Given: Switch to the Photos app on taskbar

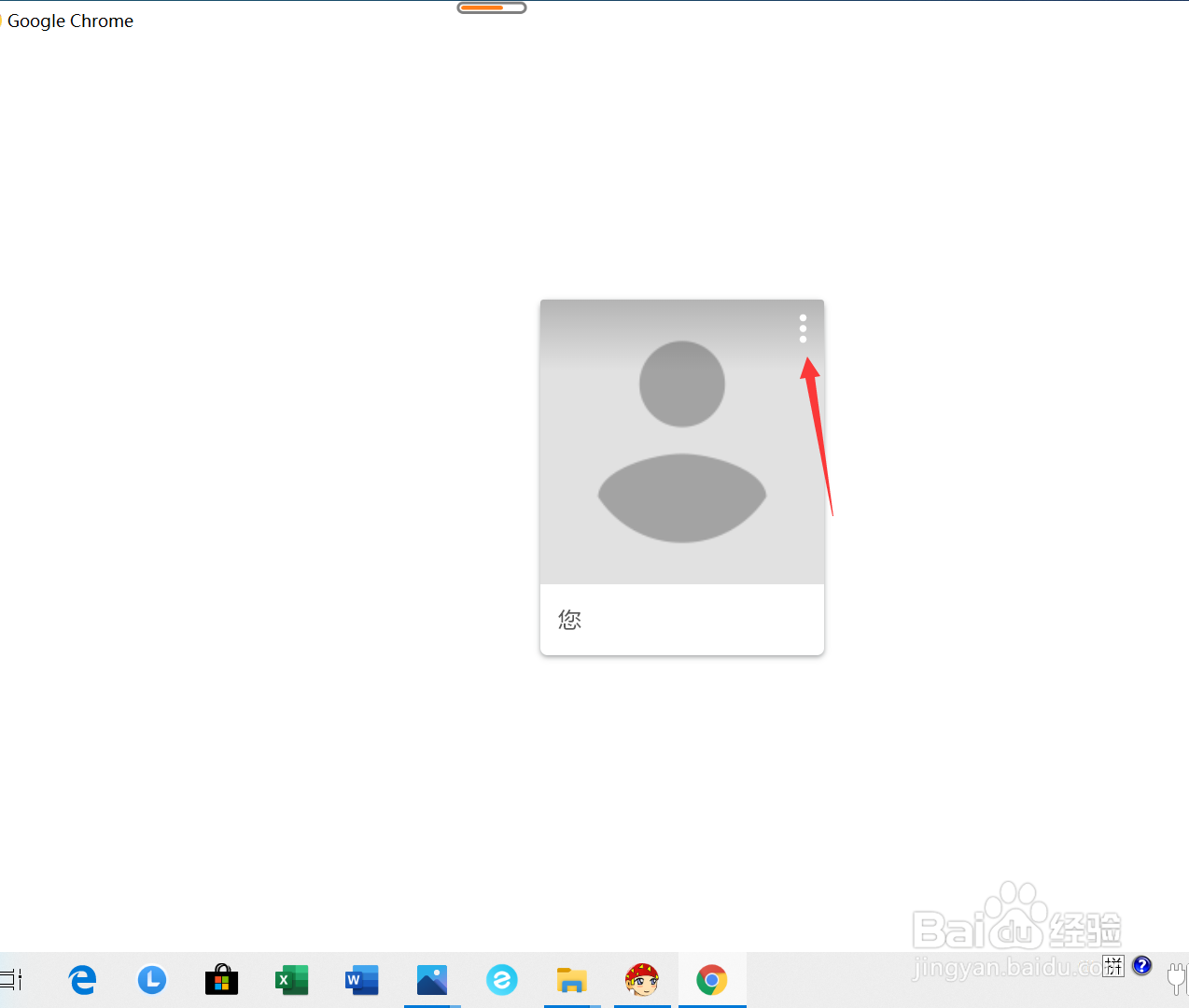Looking at the screenshot, I should [432, 980].
